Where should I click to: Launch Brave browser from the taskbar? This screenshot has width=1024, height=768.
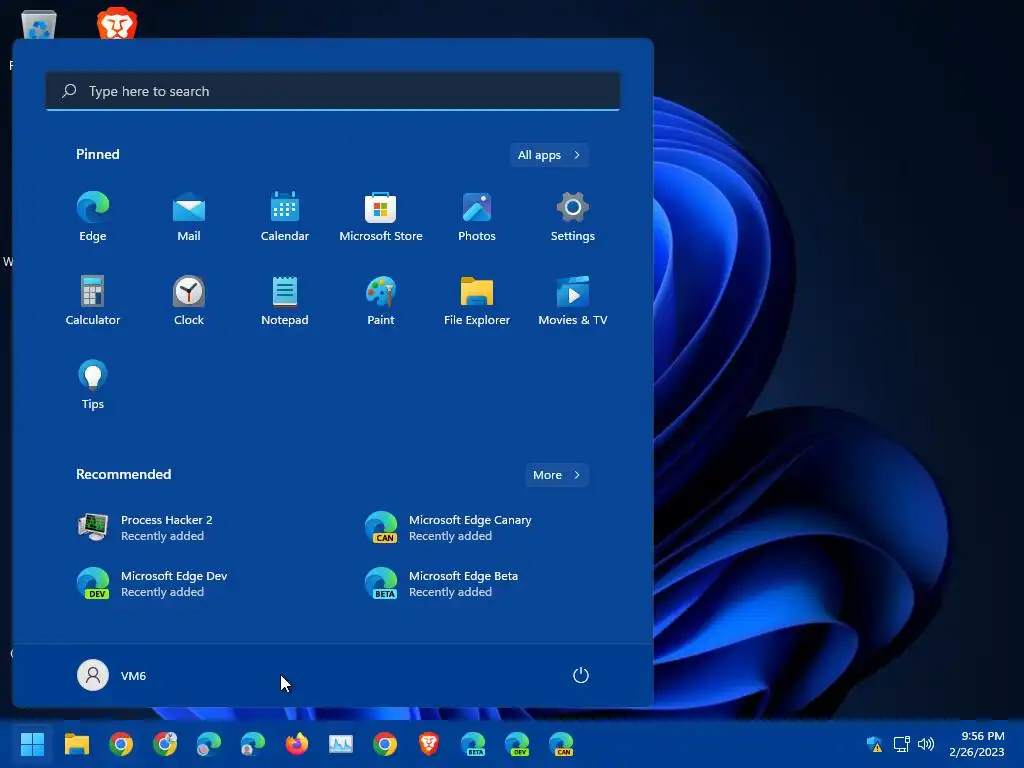(x=429, y=744)
